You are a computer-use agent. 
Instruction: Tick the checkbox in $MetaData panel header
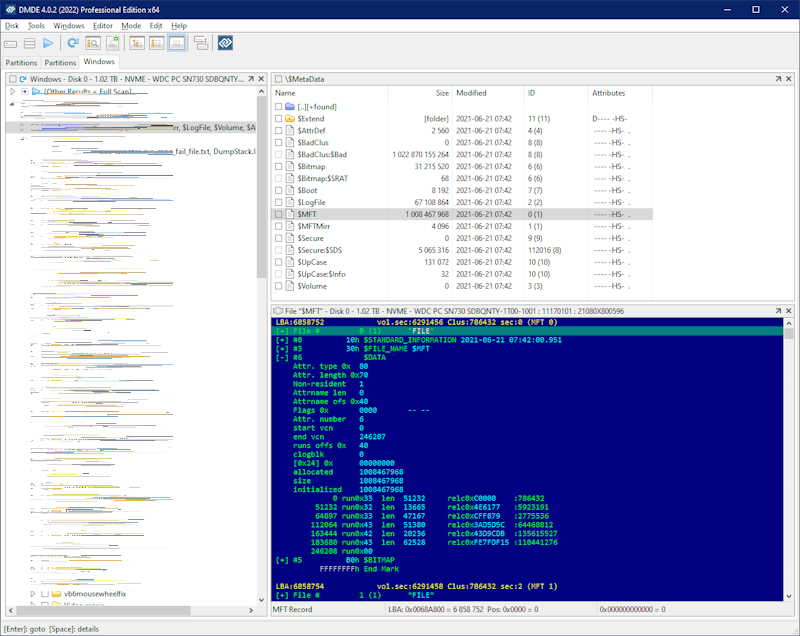point(279,79)
